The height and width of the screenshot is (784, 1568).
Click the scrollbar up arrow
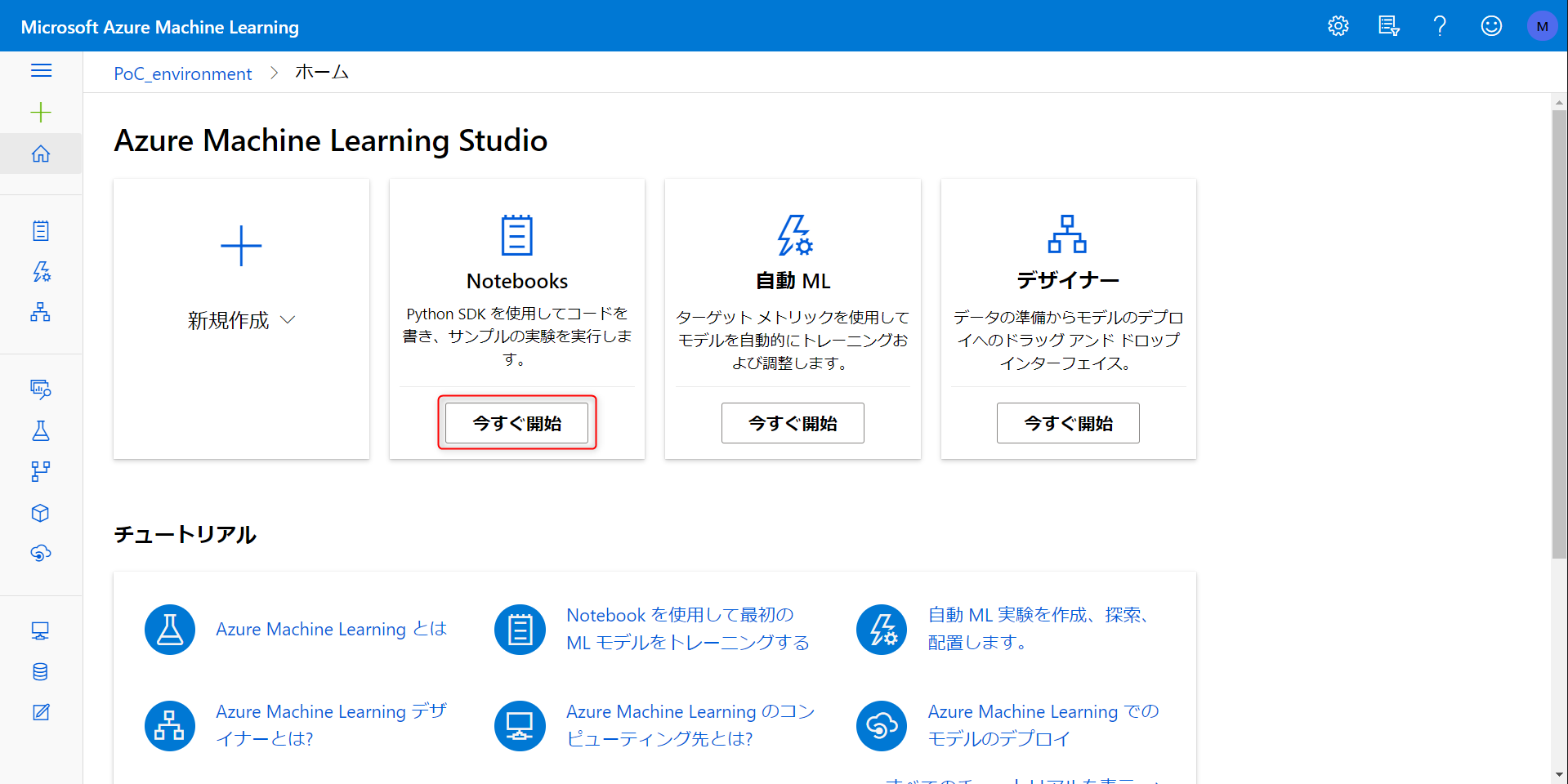coord(1560,102)
